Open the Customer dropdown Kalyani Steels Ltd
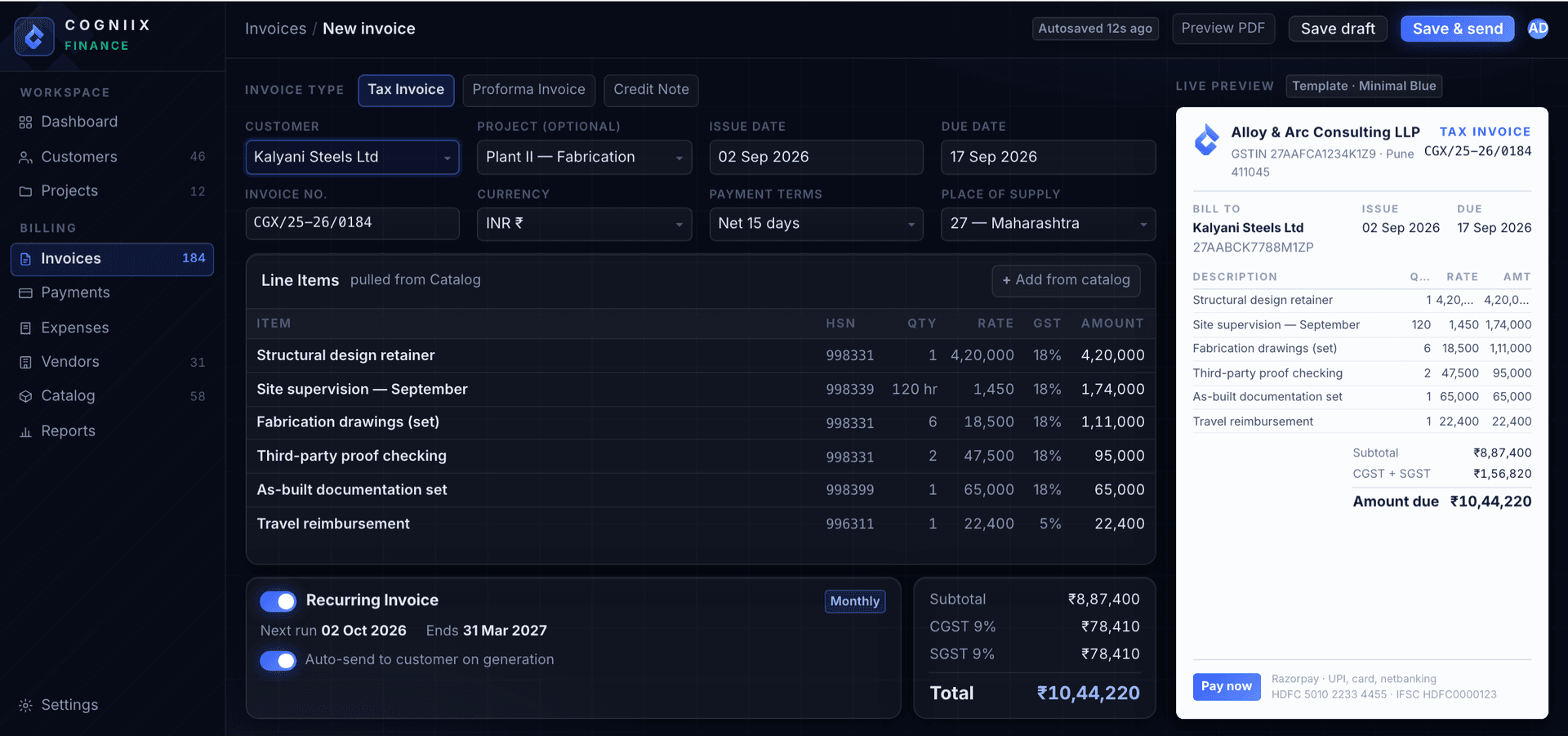This screenshot has width=1568, height=736. 352,157
